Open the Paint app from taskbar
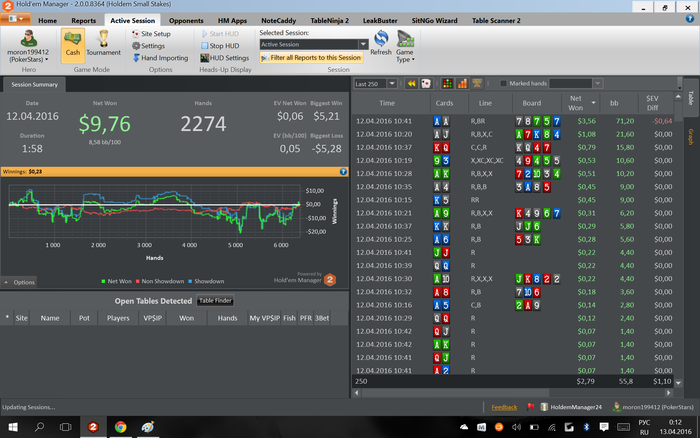700x438 pixels. tap(147, 427)
